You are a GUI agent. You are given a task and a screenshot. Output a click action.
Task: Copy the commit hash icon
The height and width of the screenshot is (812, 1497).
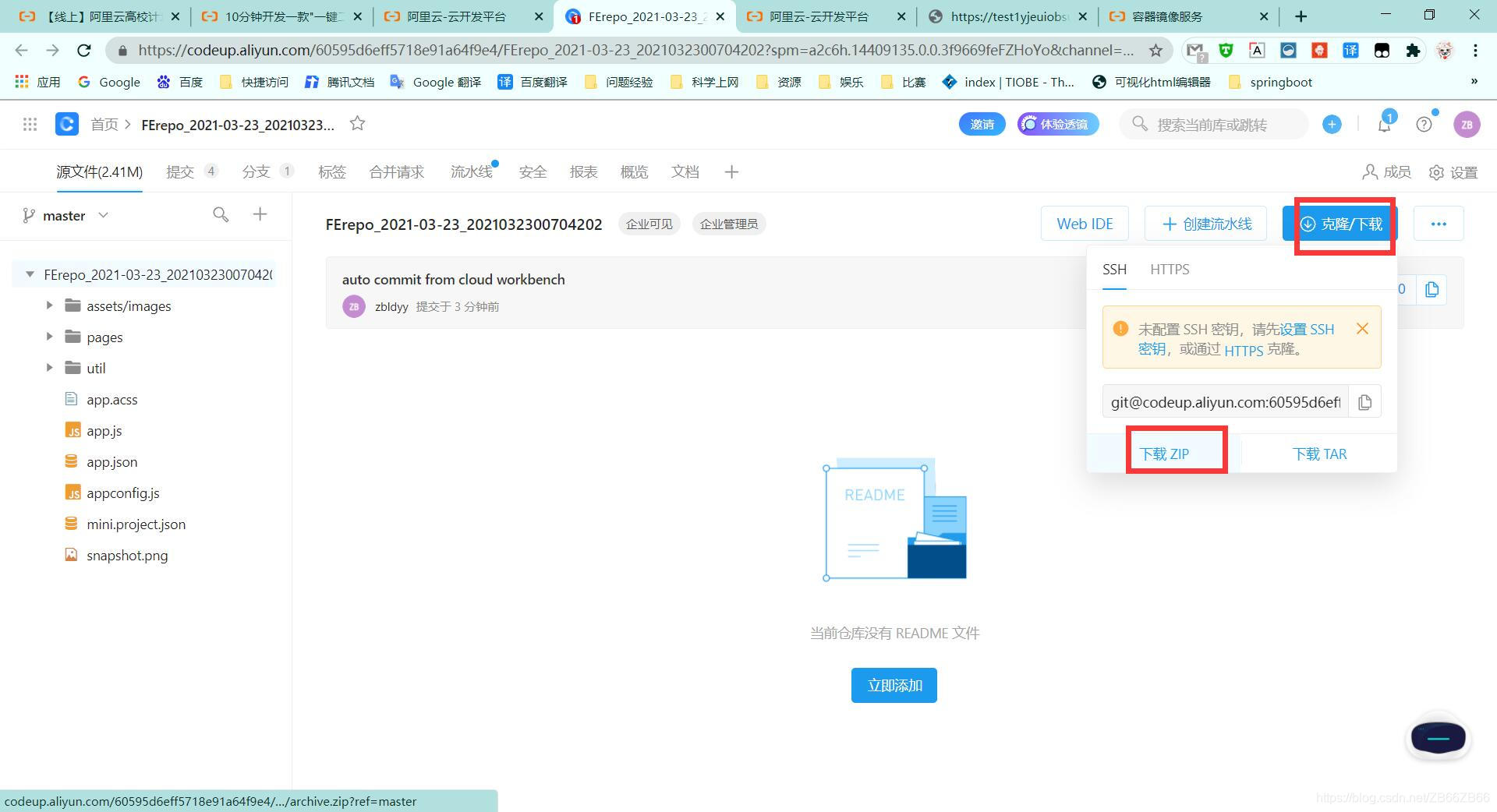tap(1432, 290)
